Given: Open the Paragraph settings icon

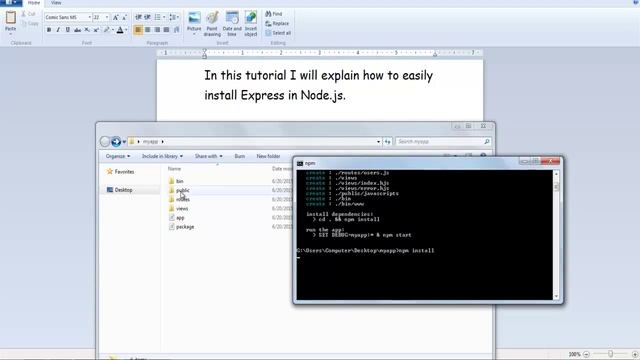Looking at the screenshot, I should tap(176, 30).
